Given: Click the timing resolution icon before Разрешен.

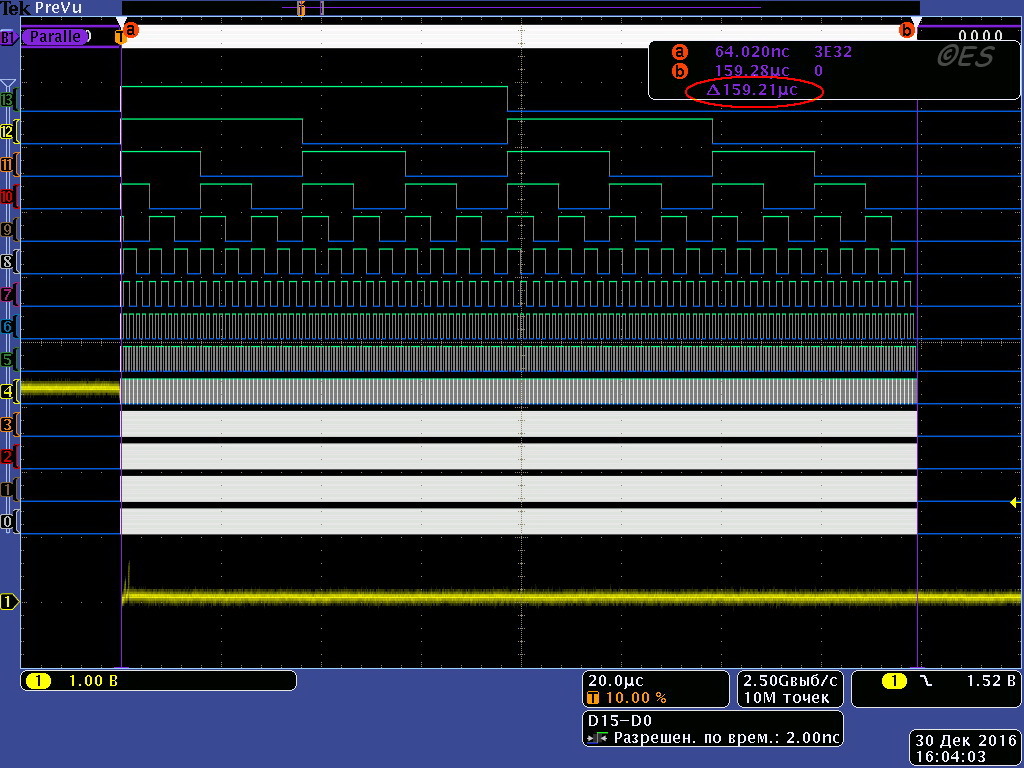Looking at the screenshot, I should pyautogui.click(x=598, y=739).
